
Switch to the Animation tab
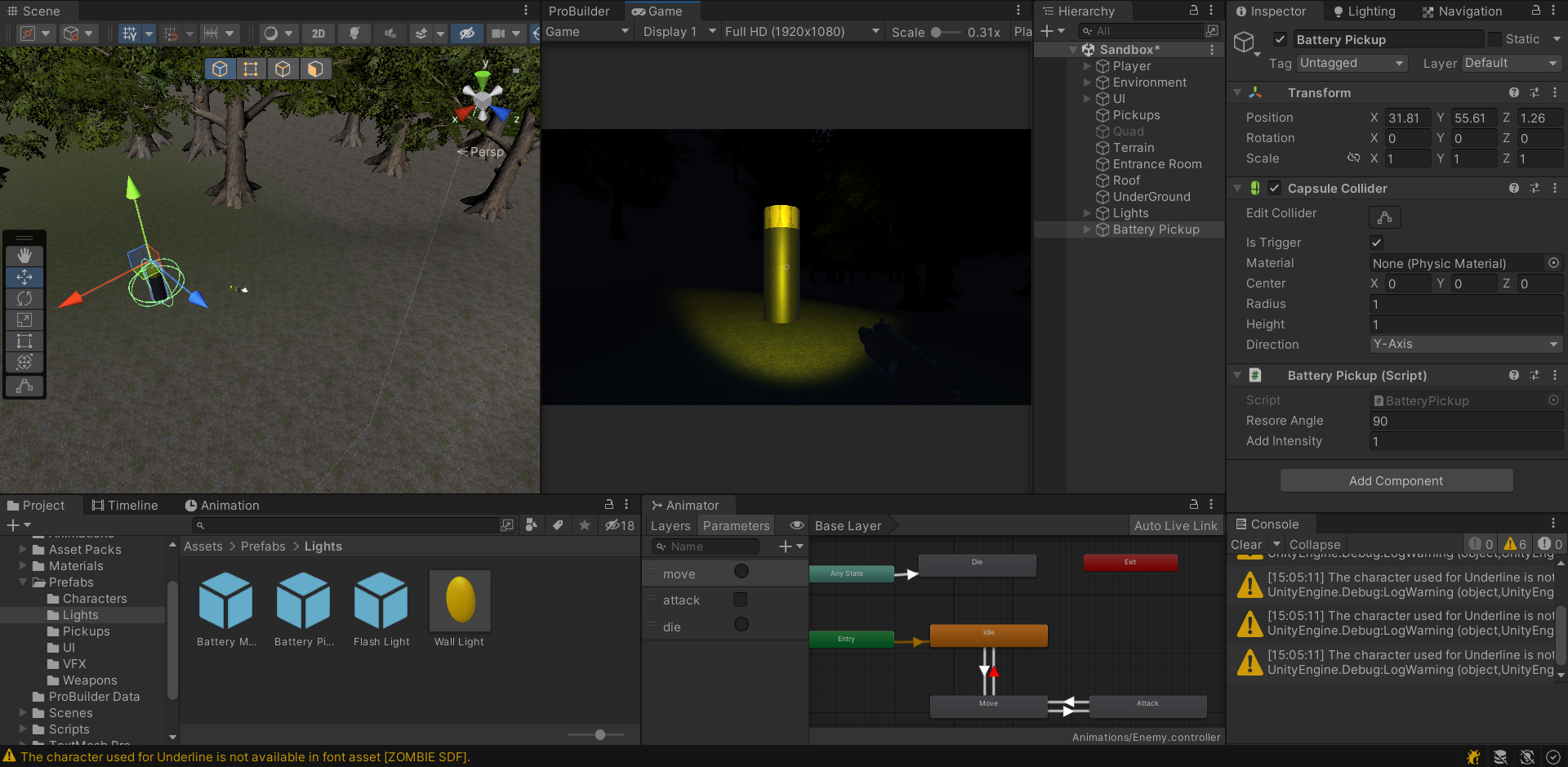pos(222,506)
